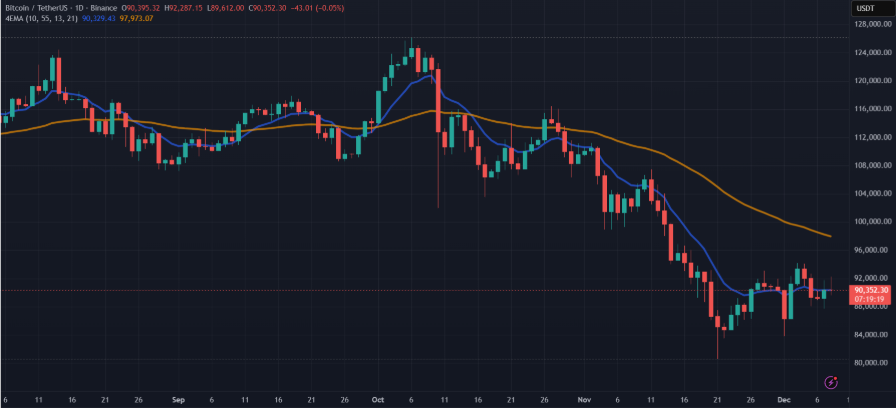Click the Oct label on time axis
Screen dimensions: 896x408
tap(378, 400)
